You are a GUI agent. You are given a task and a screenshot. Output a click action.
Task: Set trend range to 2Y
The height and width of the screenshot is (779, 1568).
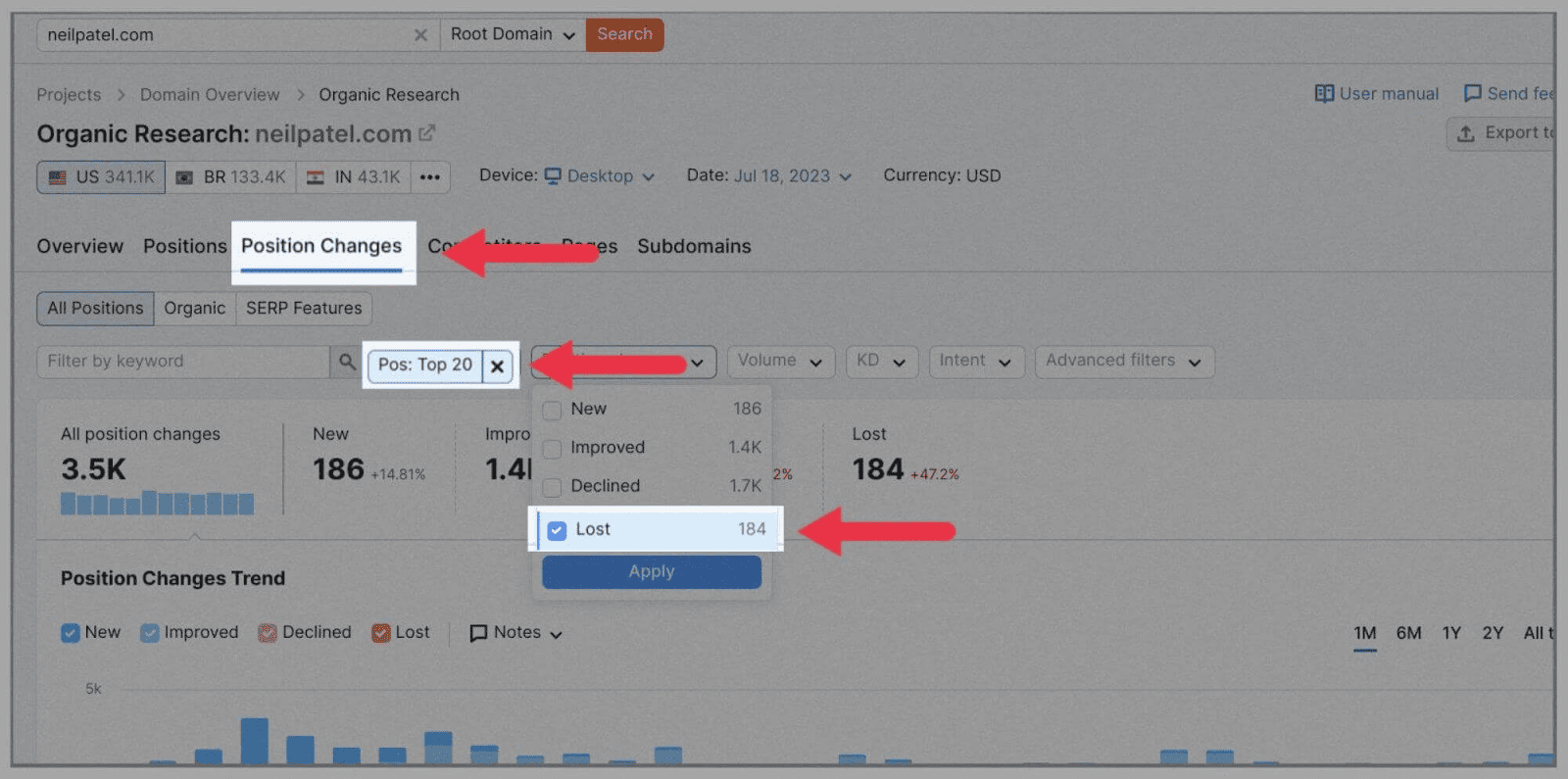(x=1493, y=634)
